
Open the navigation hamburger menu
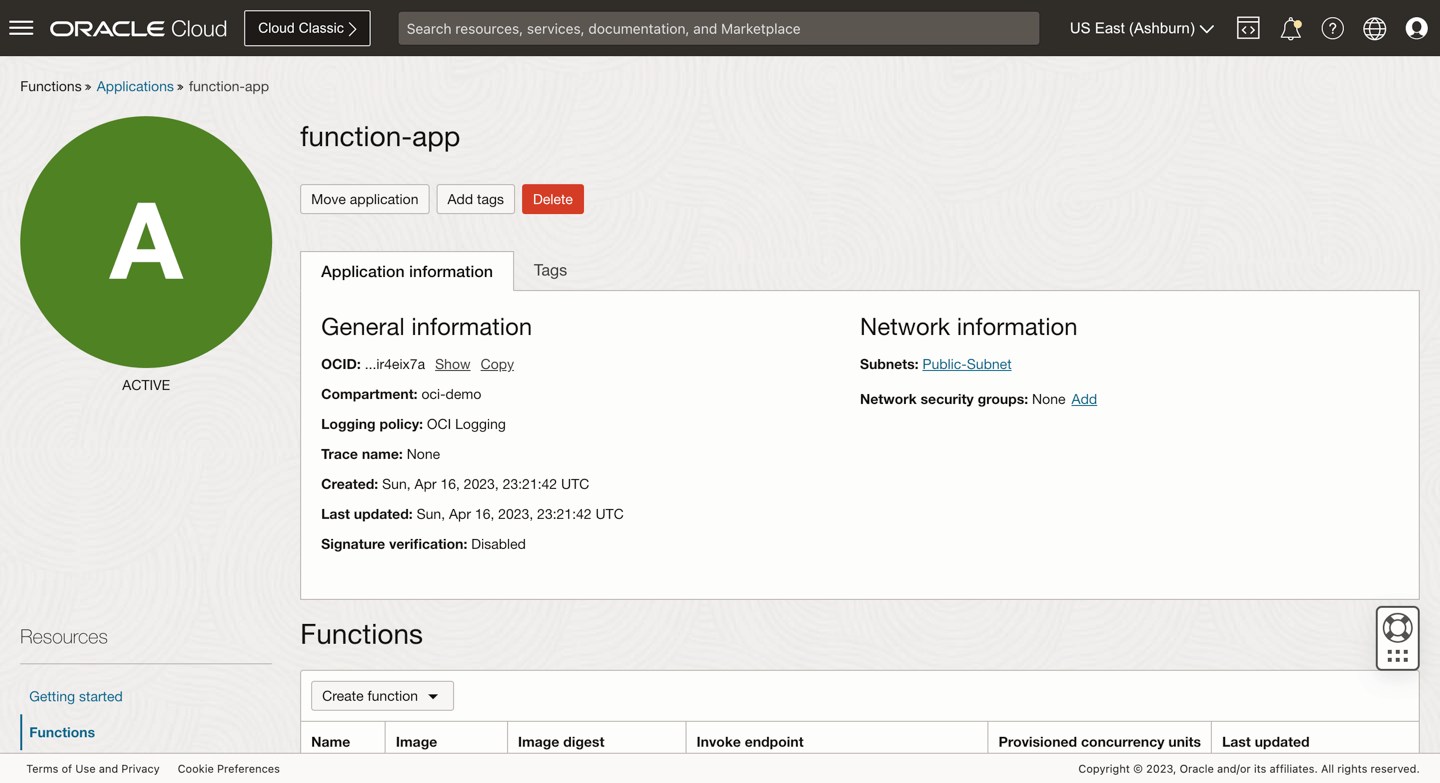21,27
